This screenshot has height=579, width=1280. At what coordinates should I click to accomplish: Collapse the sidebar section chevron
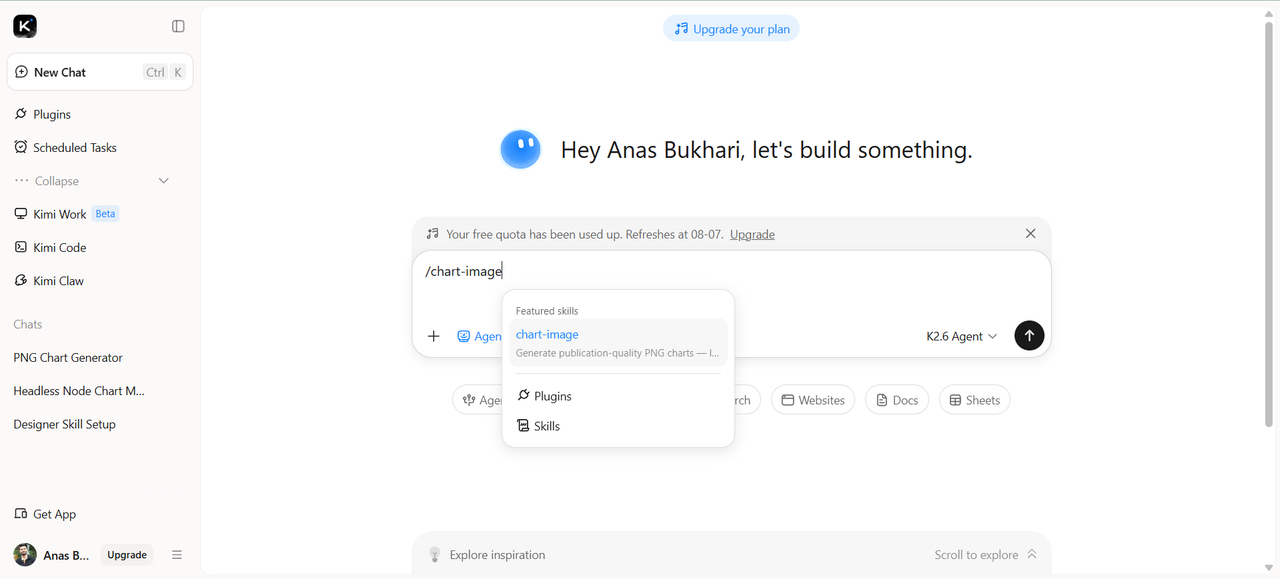pos(164,181)
